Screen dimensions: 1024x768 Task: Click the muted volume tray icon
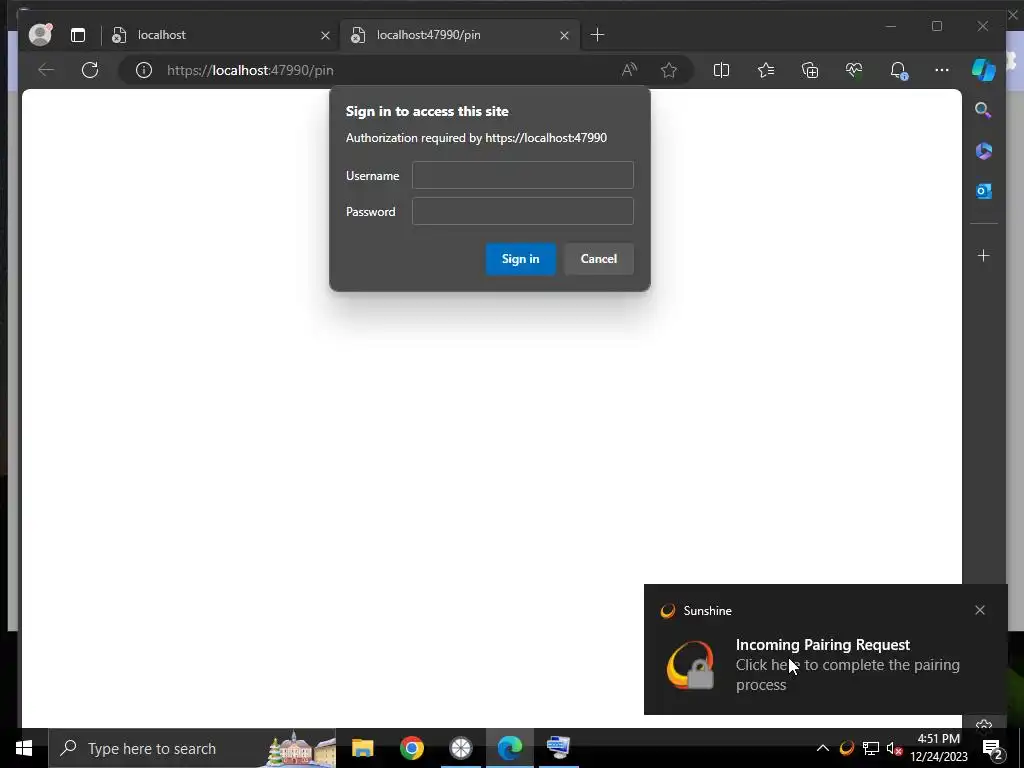pos(894,748)
